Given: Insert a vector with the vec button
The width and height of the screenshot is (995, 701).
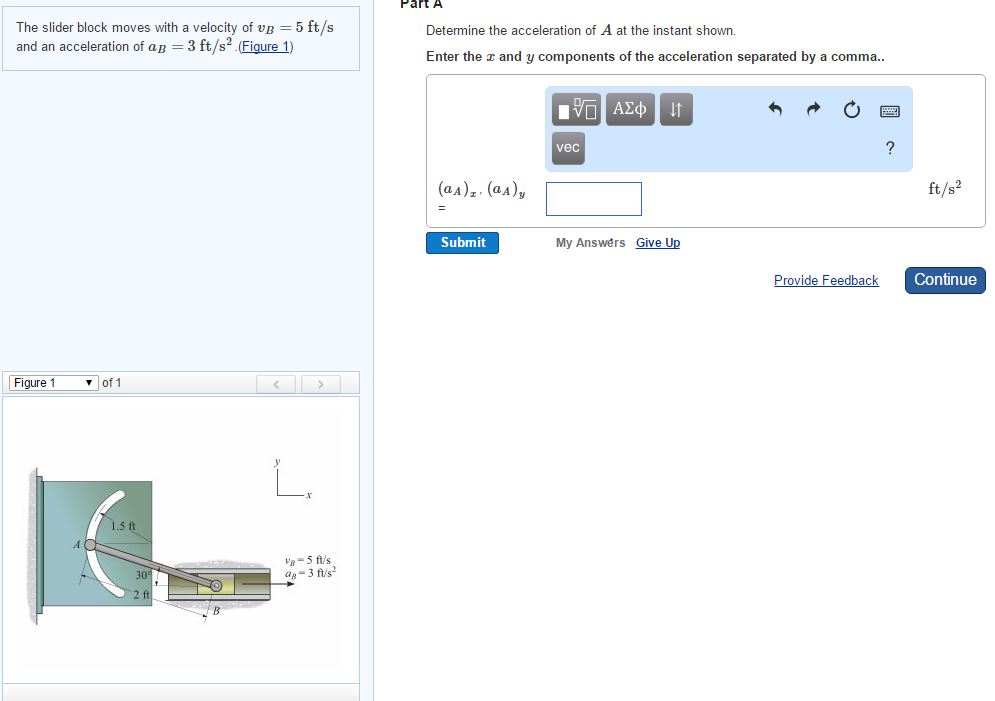Looking at the screenshot, I should (567, 148).
